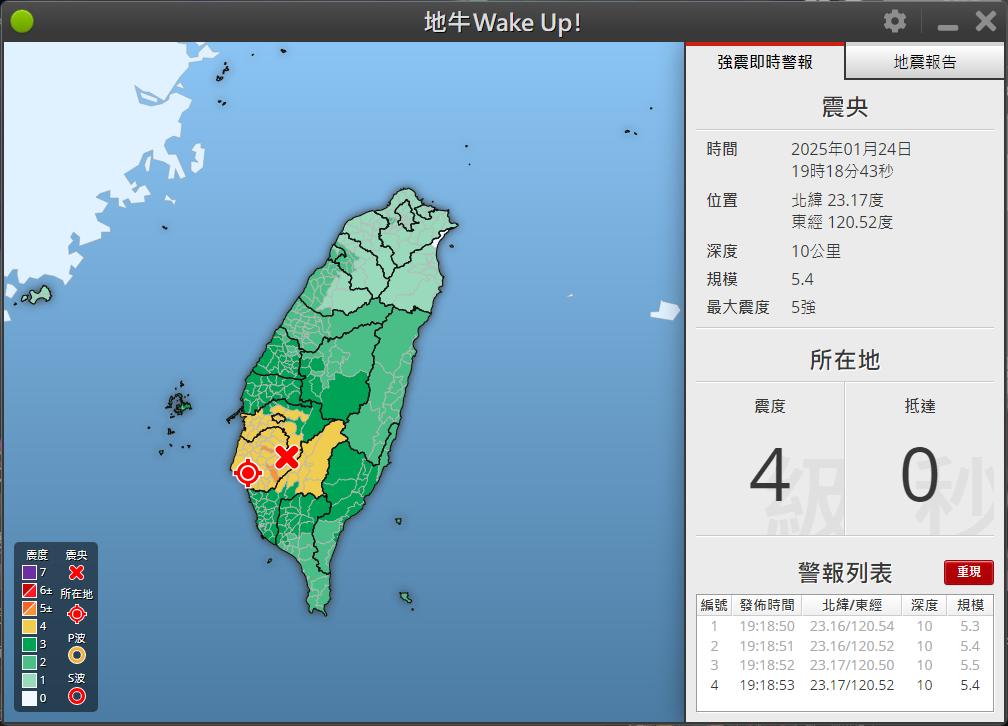Image resolution: width=1008 pixels, height=726 pixels.
Task: Click the legend's S波 red circle icon
Action: (76, 696)
